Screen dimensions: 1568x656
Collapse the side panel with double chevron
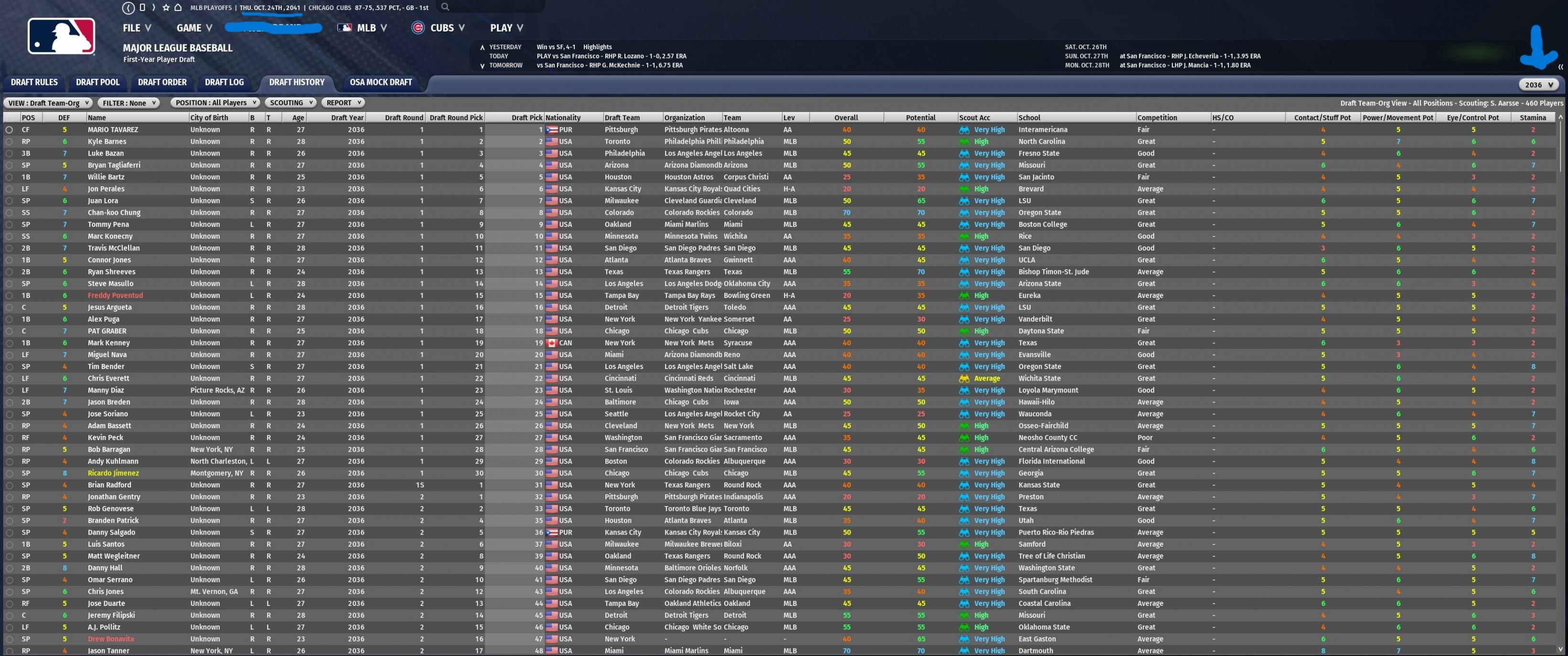(1560, 67)
